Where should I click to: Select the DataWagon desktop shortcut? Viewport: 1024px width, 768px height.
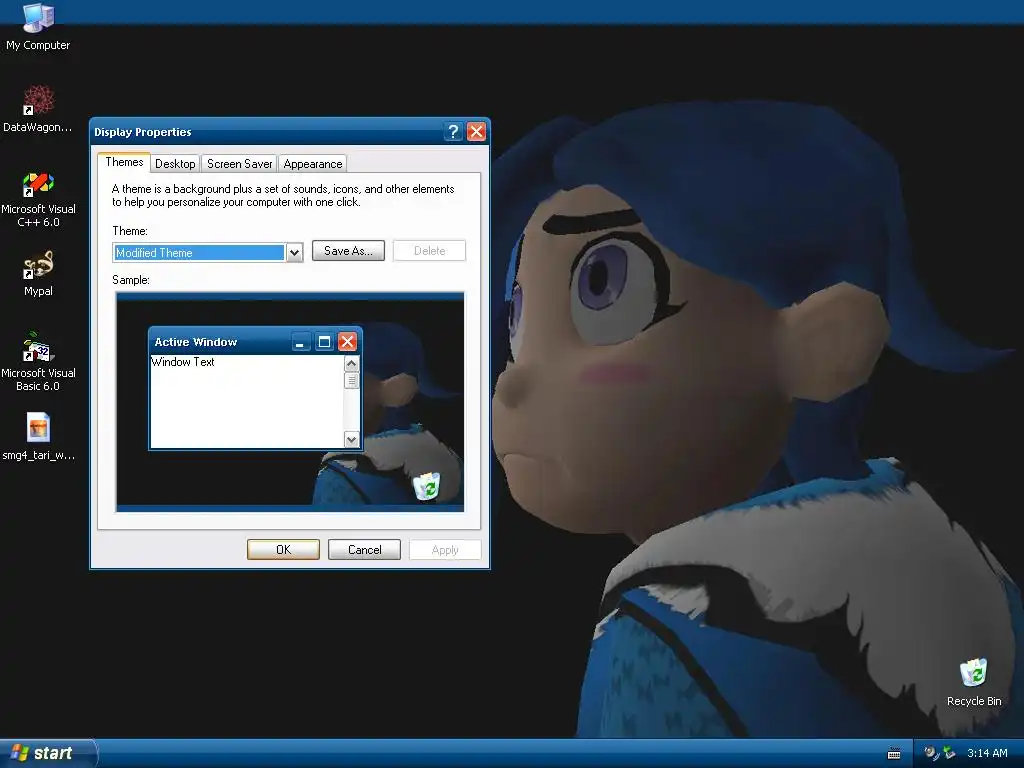(38, 108)
